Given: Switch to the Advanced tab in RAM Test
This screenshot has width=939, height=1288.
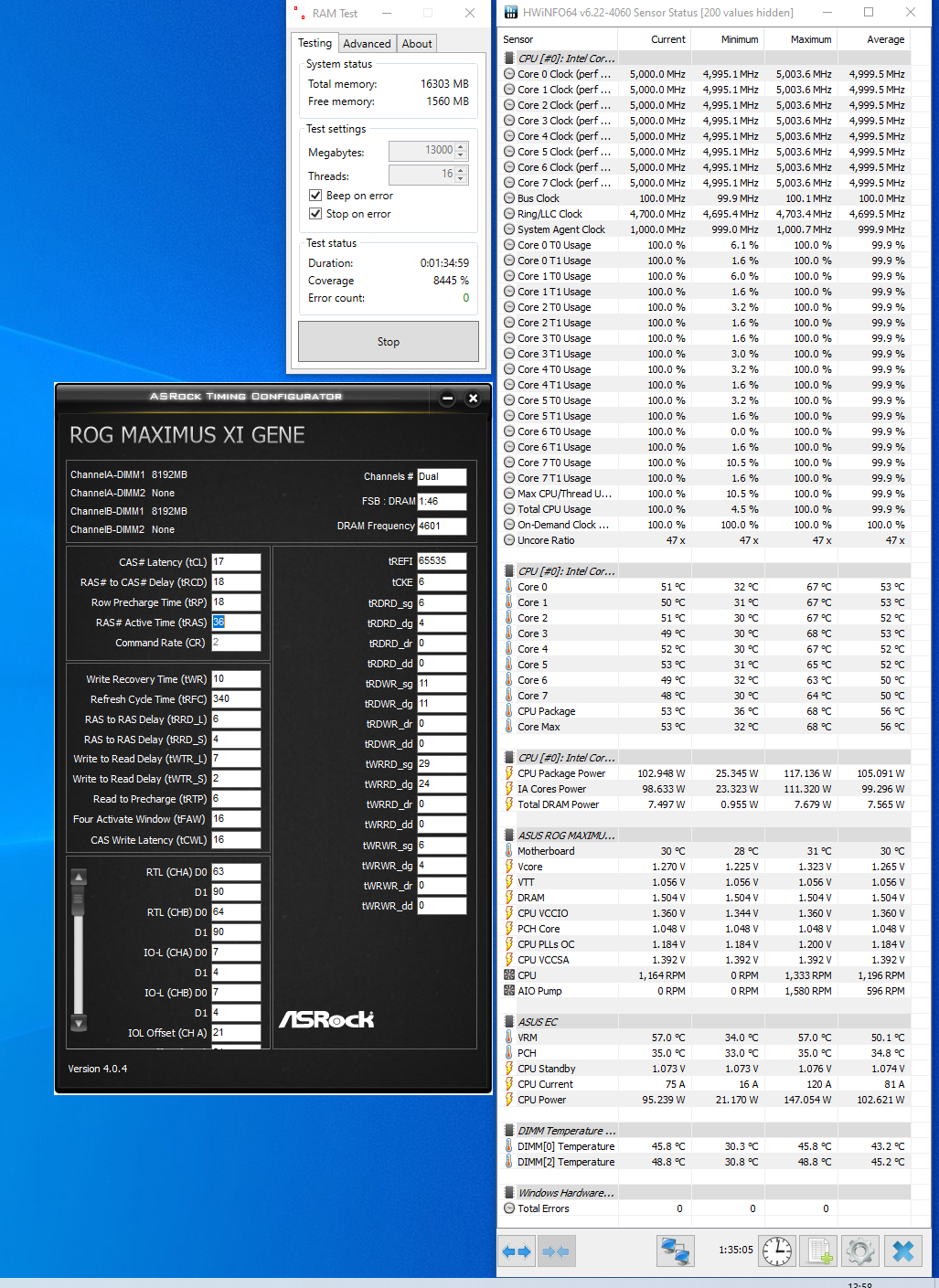Looking at the screenshot, I should (x=367, y=44).
